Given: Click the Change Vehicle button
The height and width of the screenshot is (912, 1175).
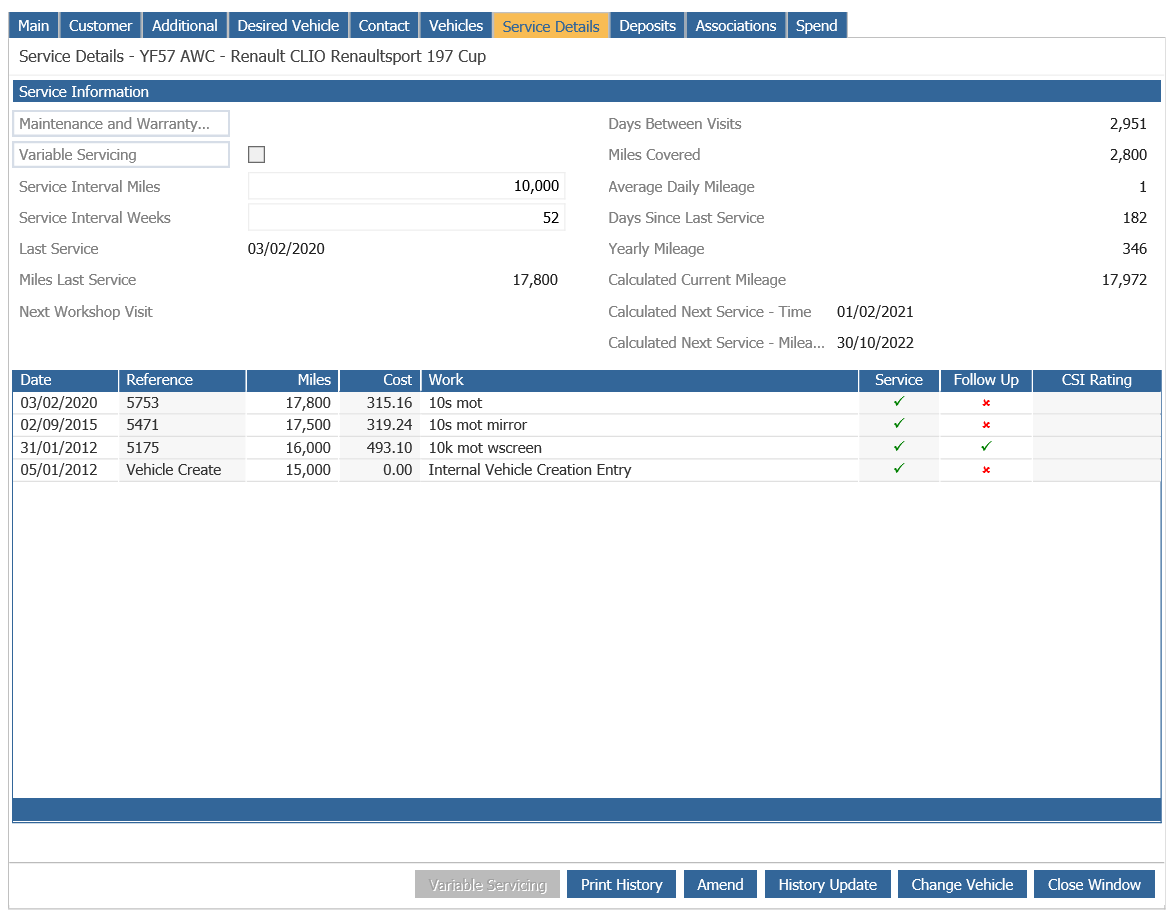Looking at the screenshot, I should 962,884.
